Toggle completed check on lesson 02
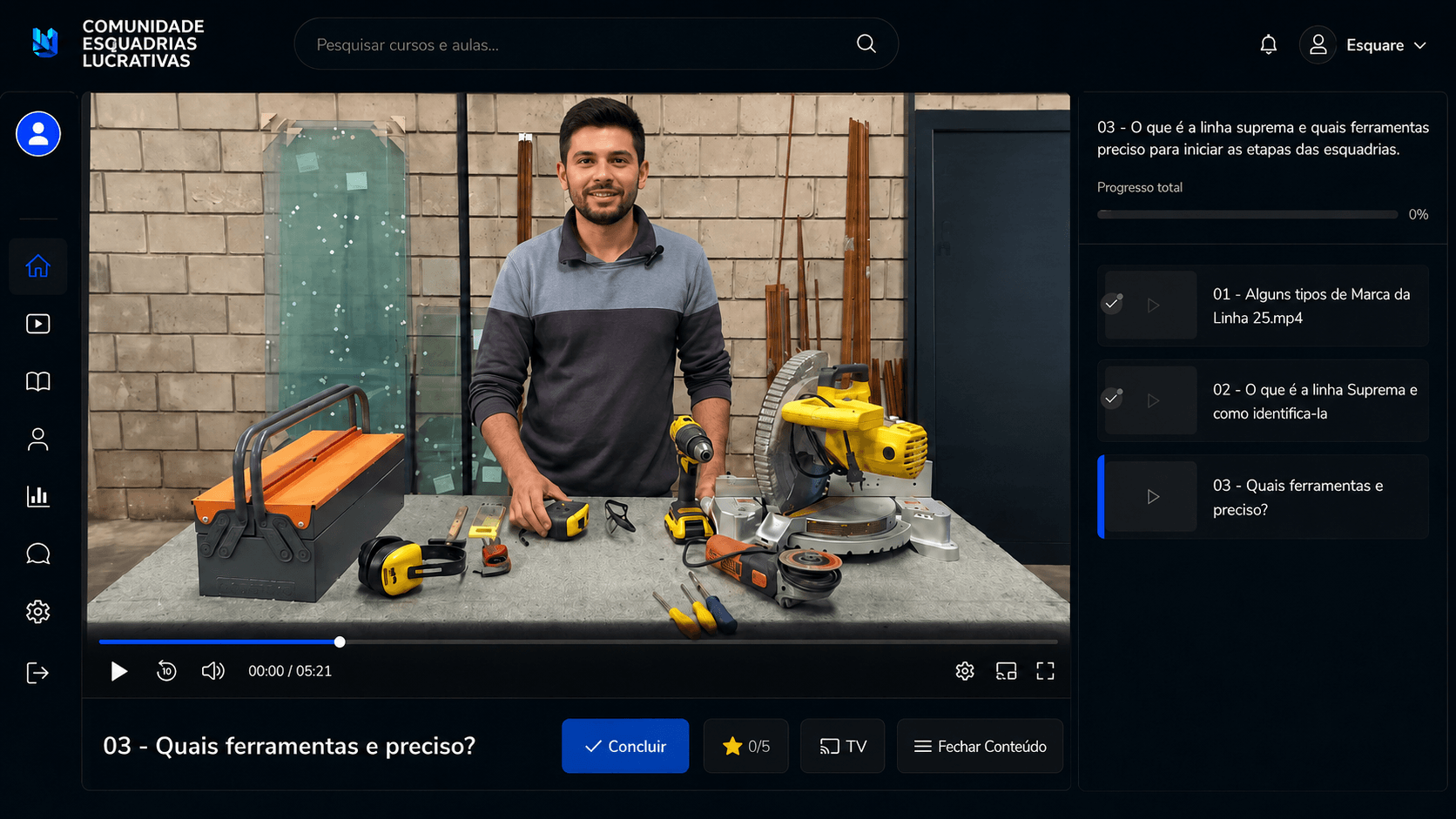The image size is (1456, 819). 1112,399
